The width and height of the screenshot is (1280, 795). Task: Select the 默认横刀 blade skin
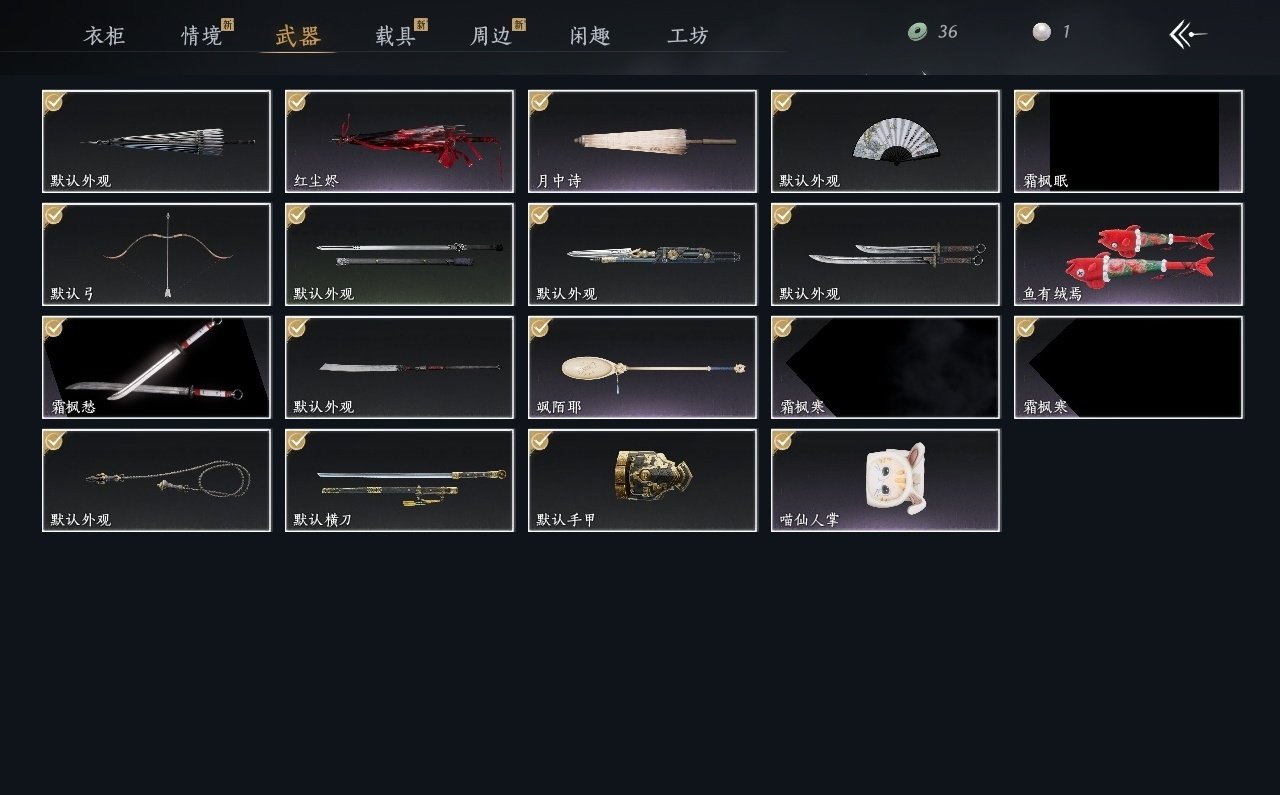pos(399,480)
